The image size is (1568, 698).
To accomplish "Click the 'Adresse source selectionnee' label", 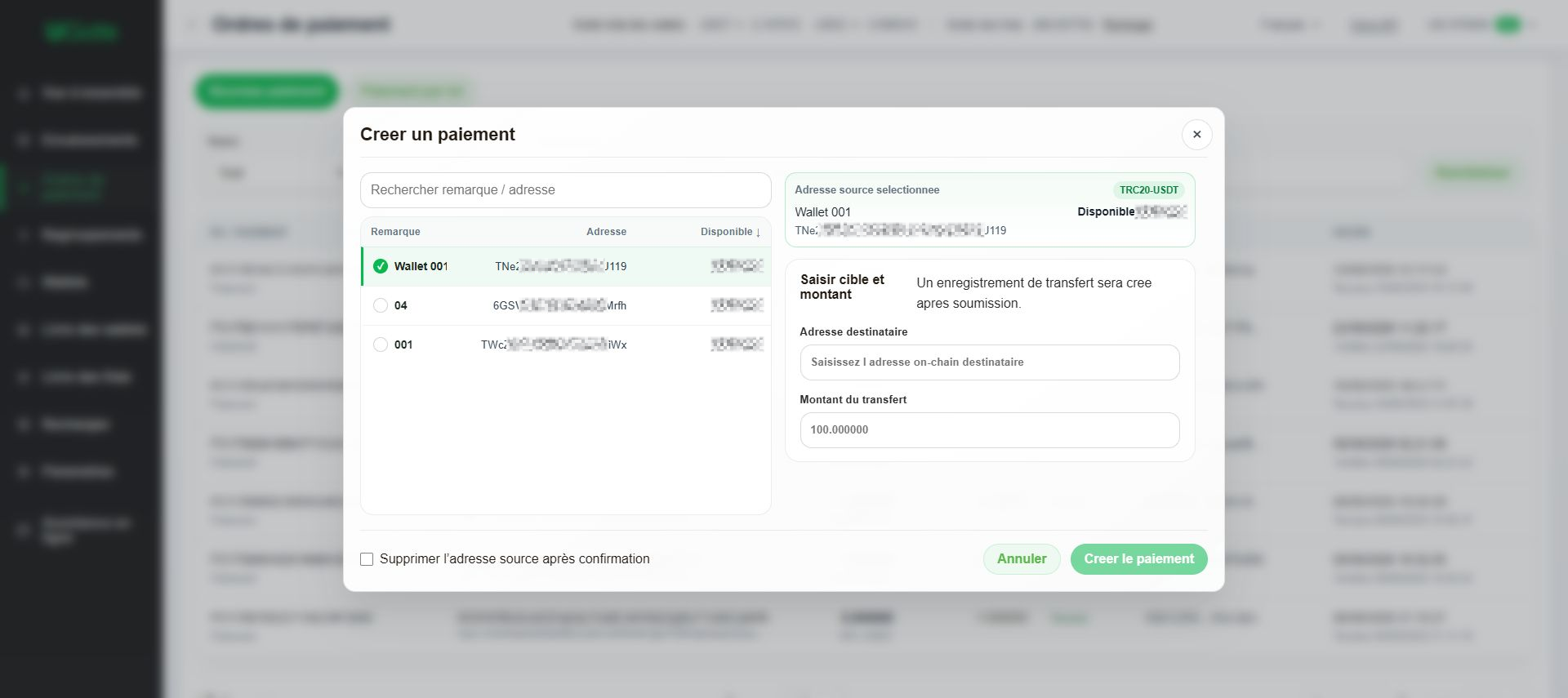I will 866,190.
